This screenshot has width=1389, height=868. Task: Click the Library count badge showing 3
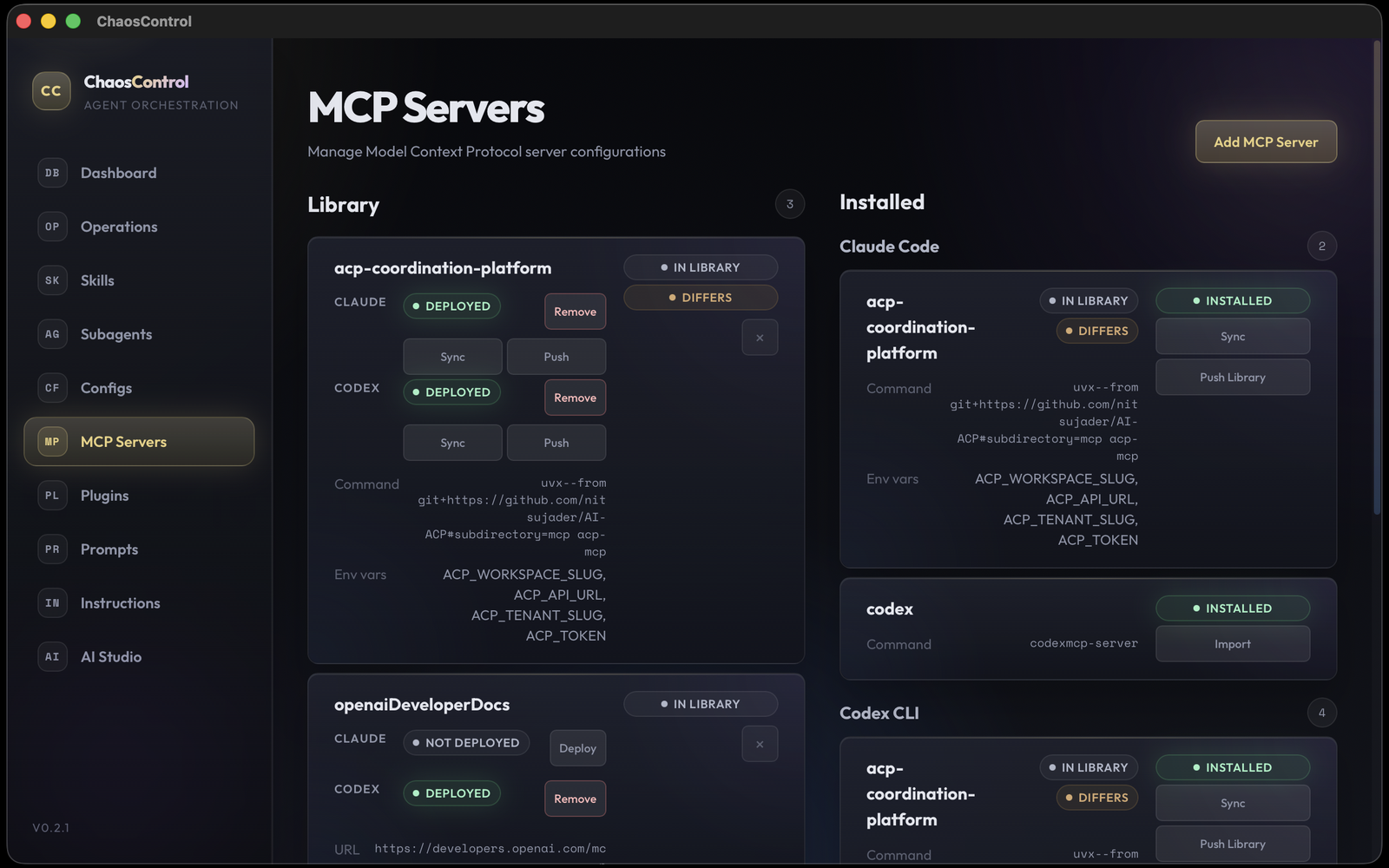point(790,204)
